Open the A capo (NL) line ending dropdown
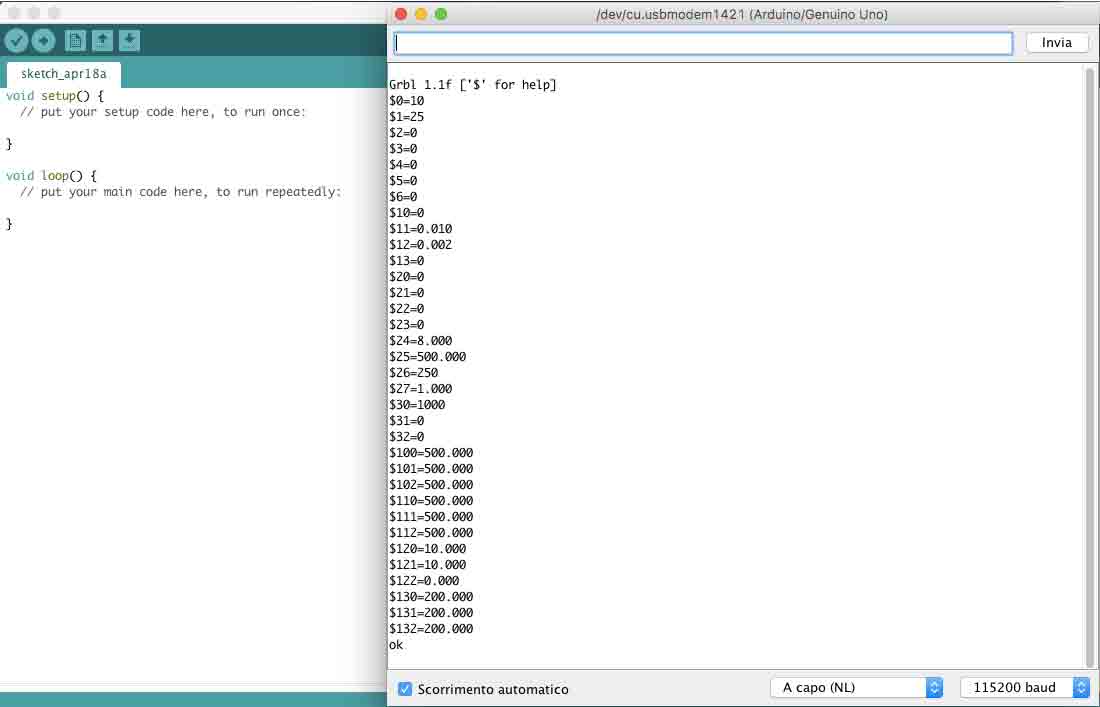The width and height of the screenshot is (1100, 707). coord(856,687)
